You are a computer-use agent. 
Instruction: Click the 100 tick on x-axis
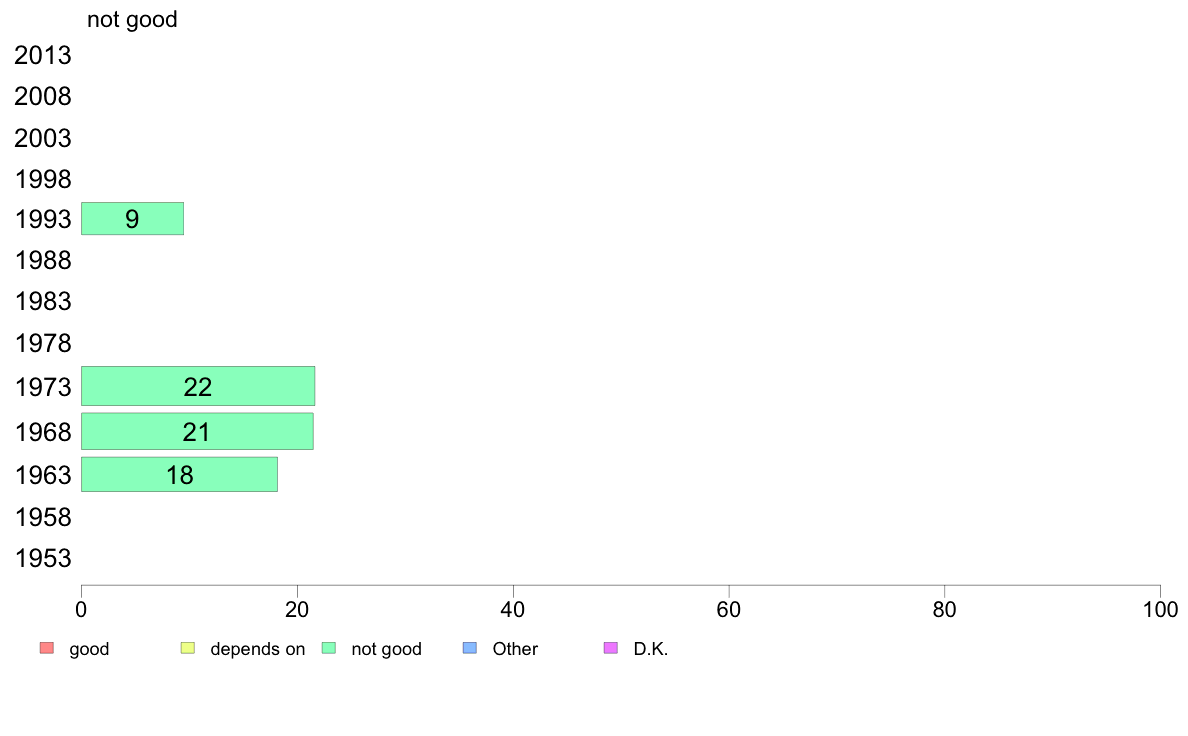(1160, 609)
